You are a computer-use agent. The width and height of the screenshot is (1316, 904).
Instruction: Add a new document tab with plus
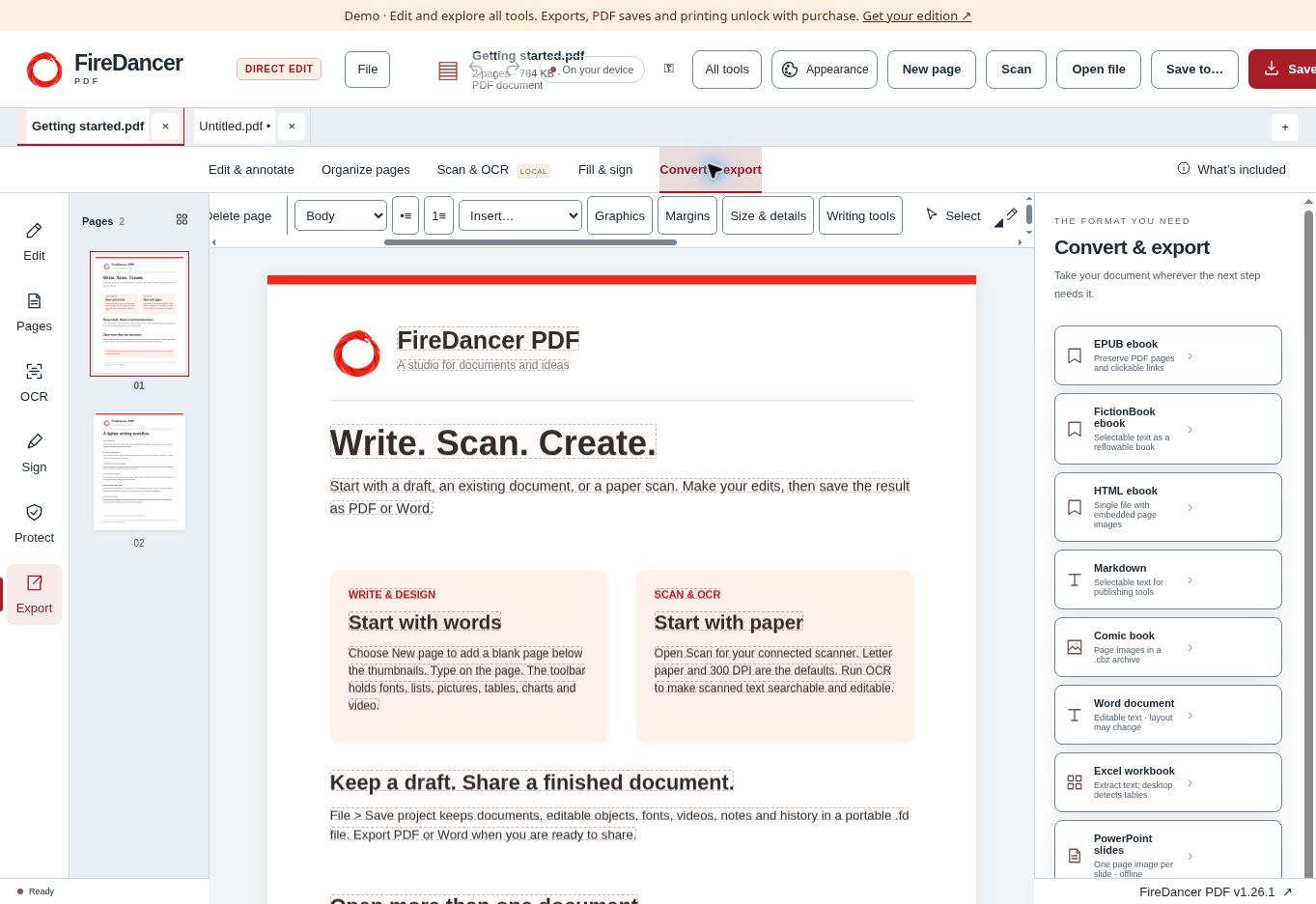1284,127
